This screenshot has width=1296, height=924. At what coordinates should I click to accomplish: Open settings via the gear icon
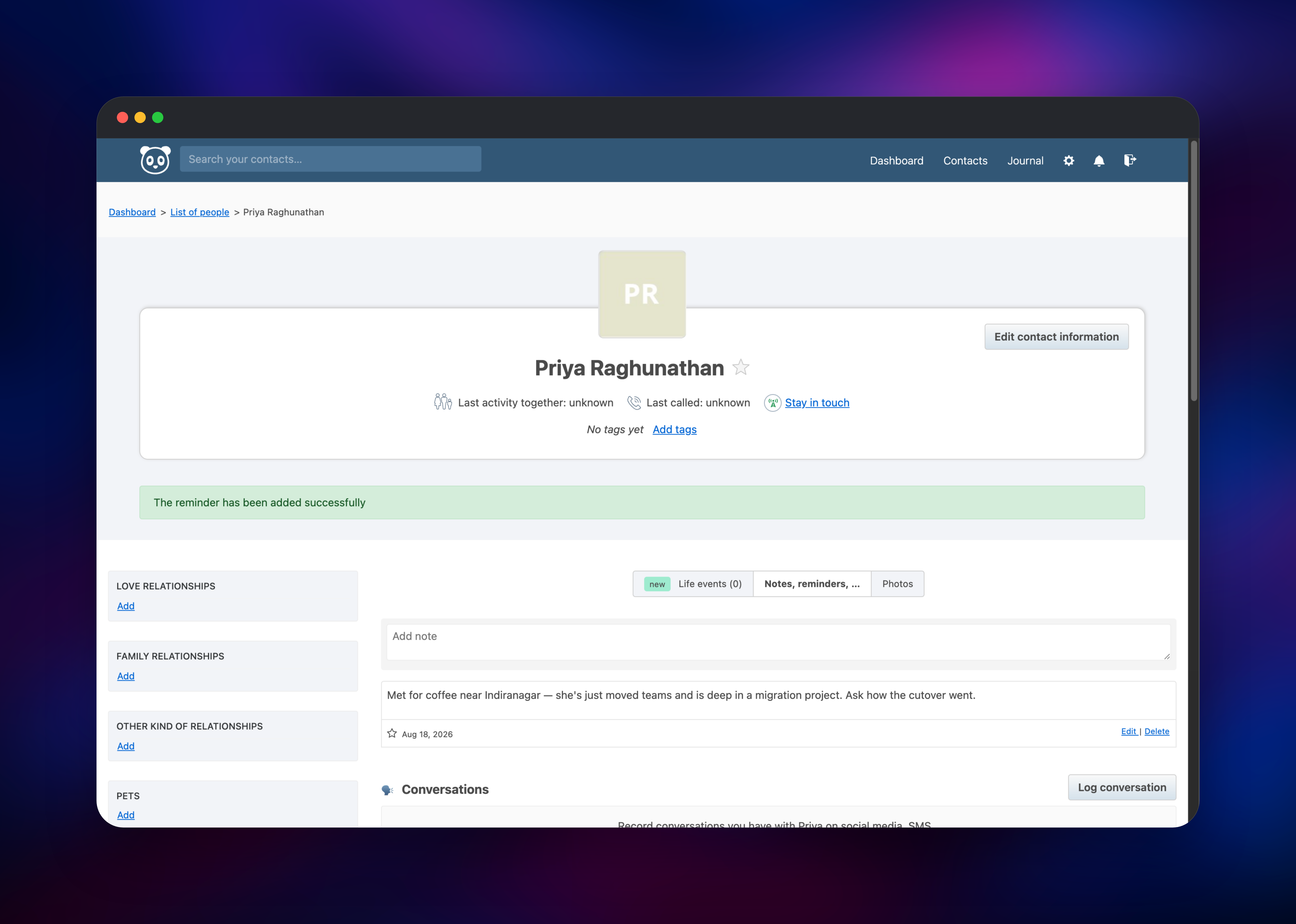click(1069, 161)
